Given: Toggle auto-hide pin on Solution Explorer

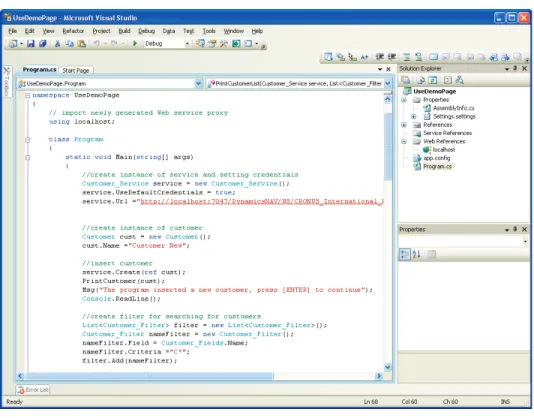Looking at the screenshot, I should 515,68.
